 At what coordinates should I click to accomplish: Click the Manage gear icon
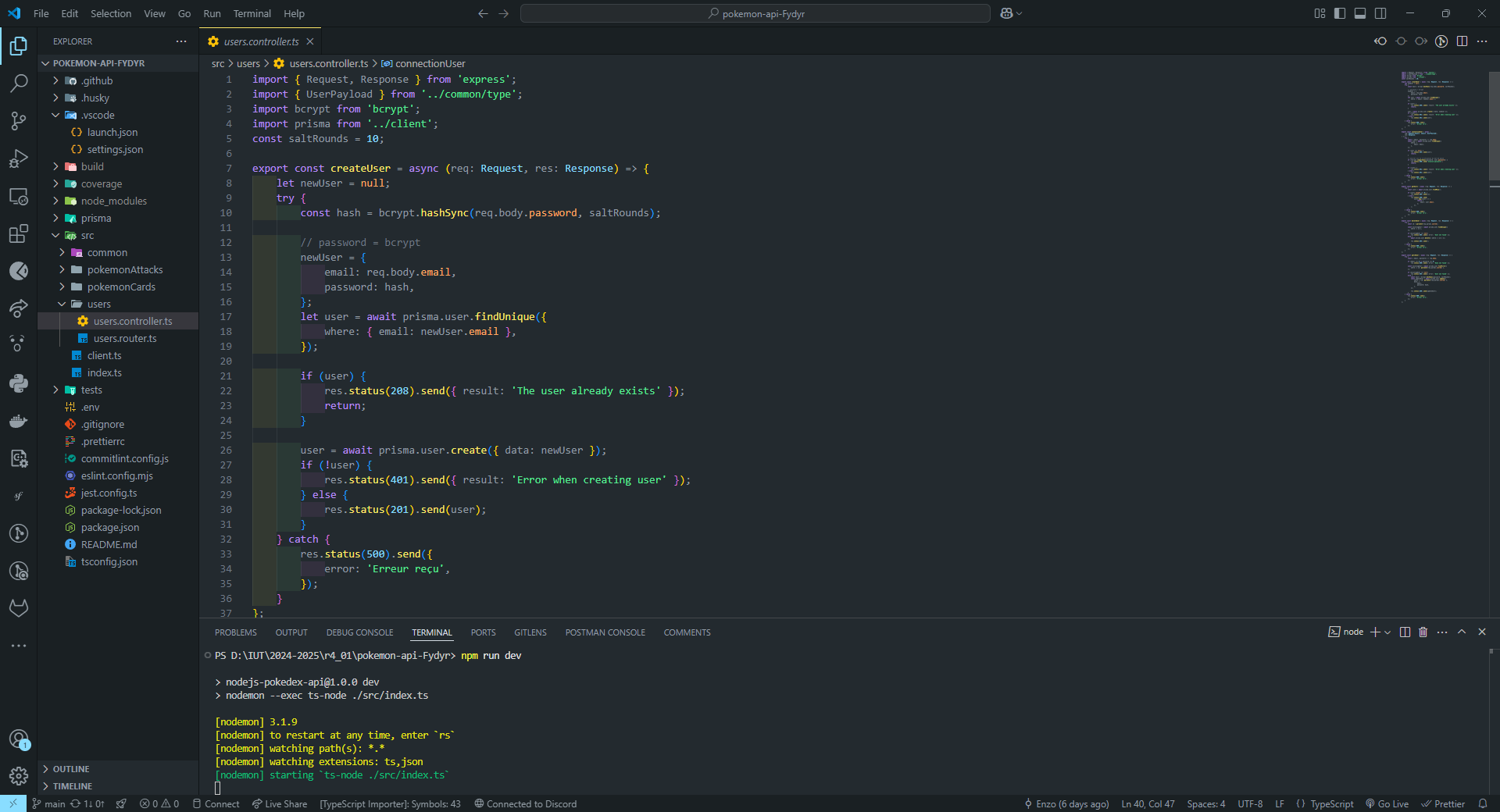click(x=19, y=776)
